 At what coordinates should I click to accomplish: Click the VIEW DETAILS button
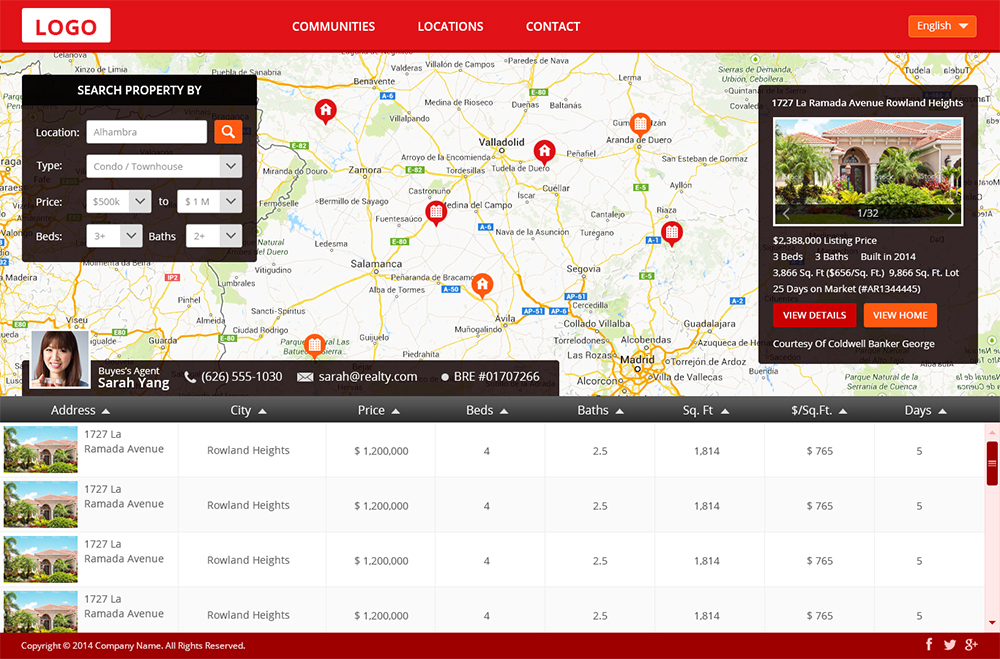[x=813, y=315]
